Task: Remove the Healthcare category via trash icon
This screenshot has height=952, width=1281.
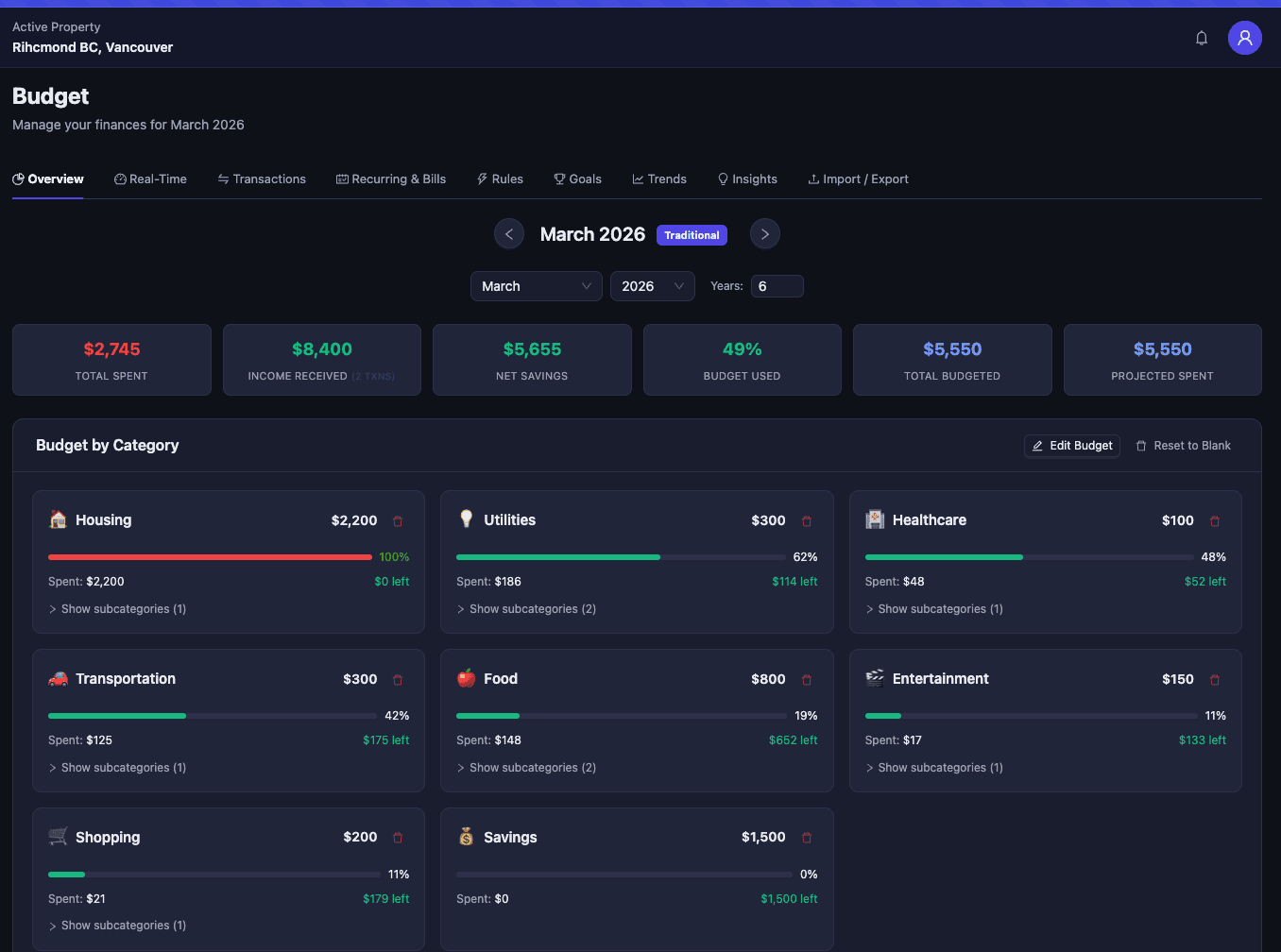Action: [1215, 521]
